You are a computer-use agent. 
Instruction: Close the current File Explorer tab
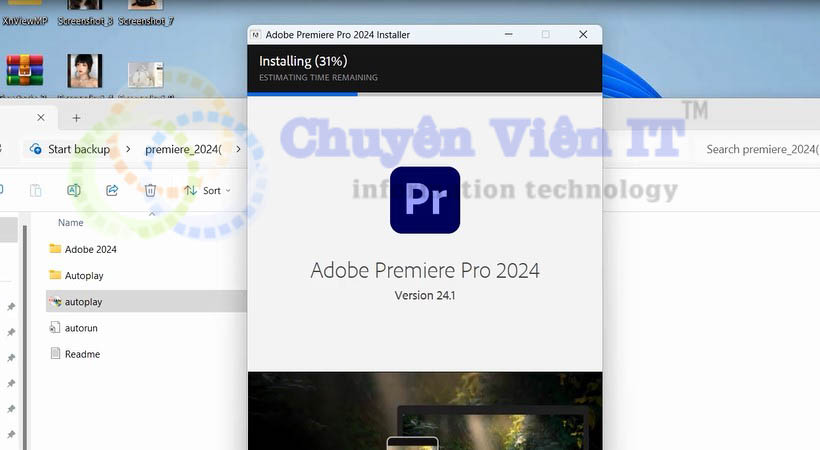click(x=41, y=118)
